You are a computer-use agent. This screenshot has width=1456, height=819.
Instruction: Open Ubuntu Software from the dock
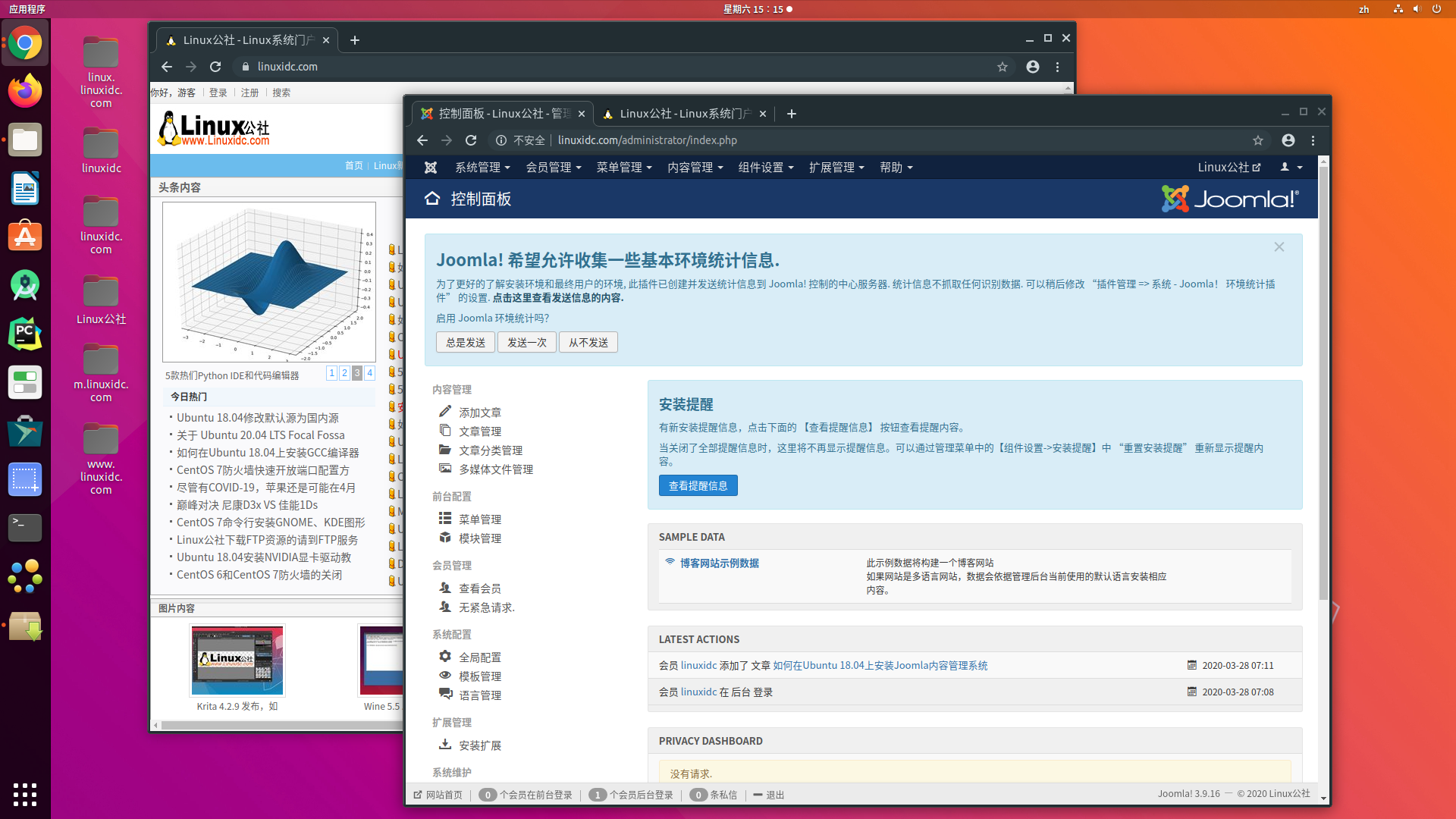25,237
